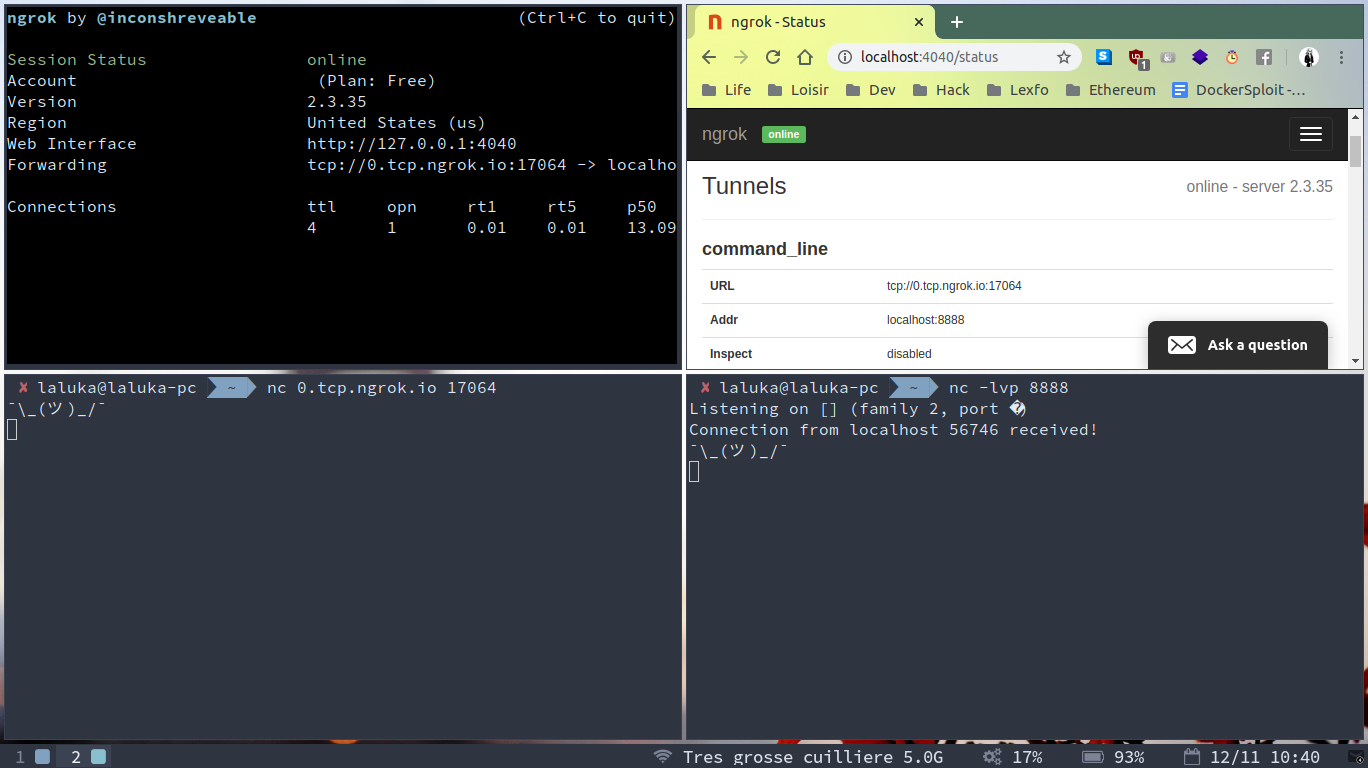Click the ngrok brand link
Image resolution: width=1368 pixels, height=768 pixels.
724,134
